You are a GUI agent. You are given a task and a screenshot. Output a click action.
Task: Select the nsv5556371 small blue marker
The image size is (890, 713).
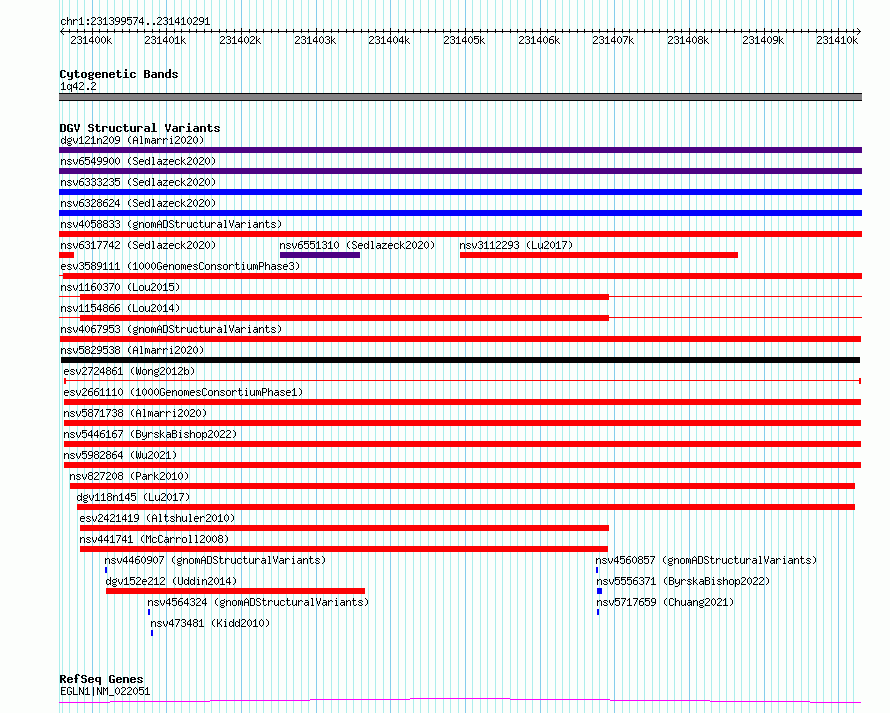(x=599, y=591)
